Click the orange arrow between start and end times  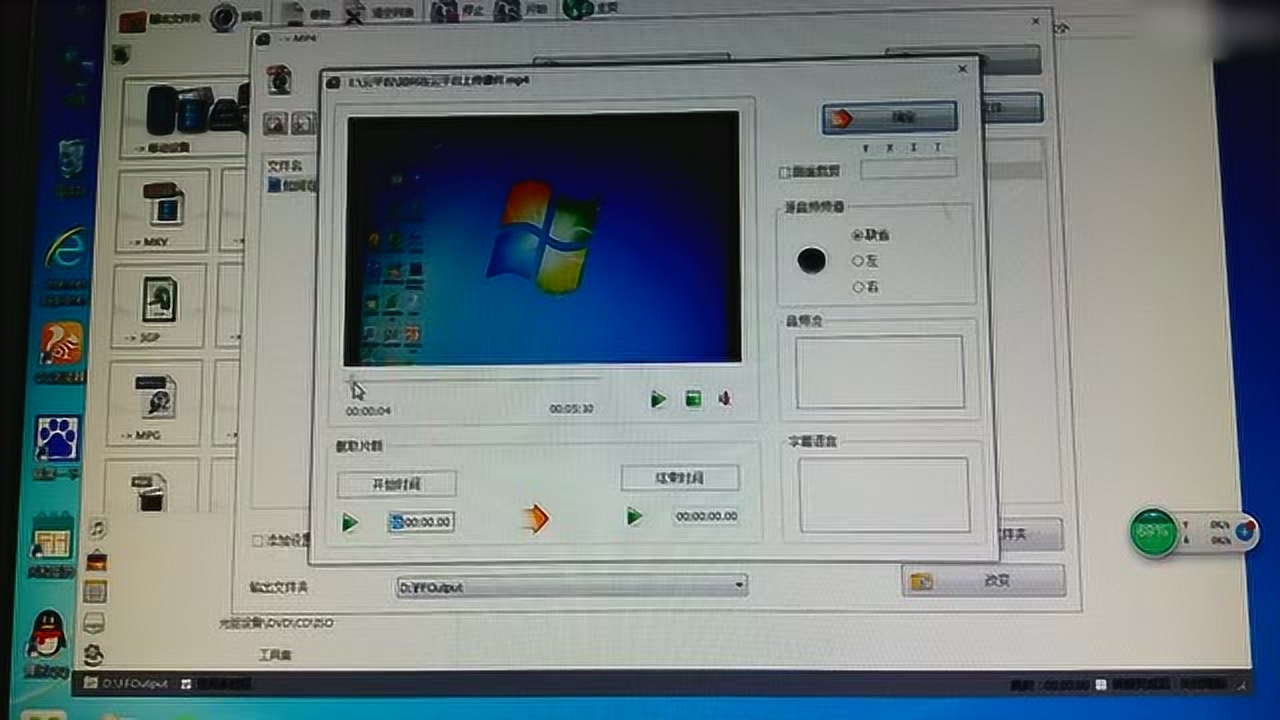point(537,518)
